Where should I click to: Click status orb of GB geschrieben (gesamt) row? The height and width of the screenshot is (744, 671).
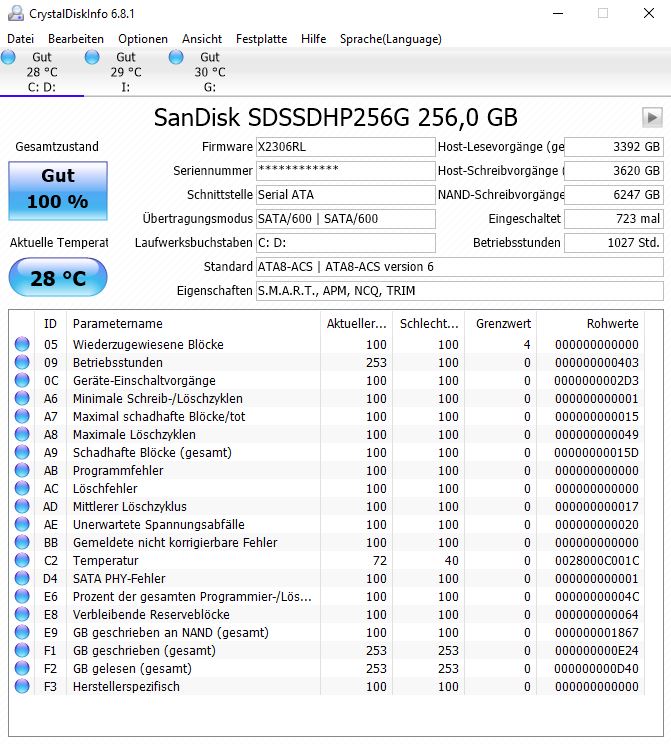click(x=22, y=651)
